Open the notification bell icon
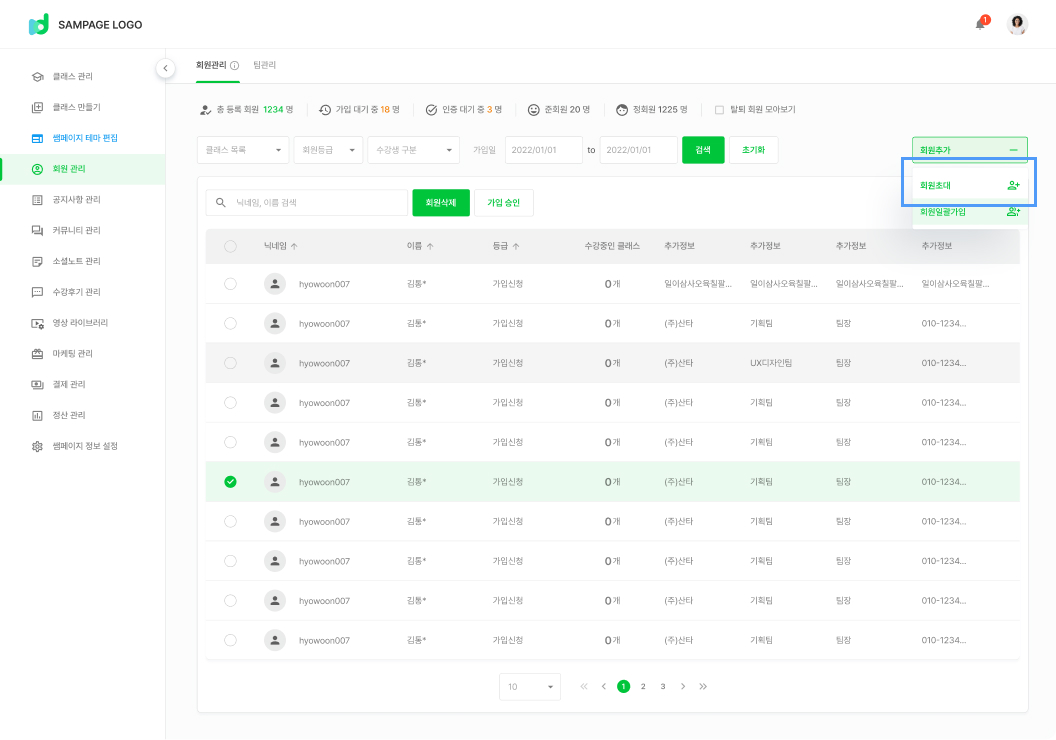Image resolution: width=1056 pixels, height=740 pixels. click(x=980, y=24)
